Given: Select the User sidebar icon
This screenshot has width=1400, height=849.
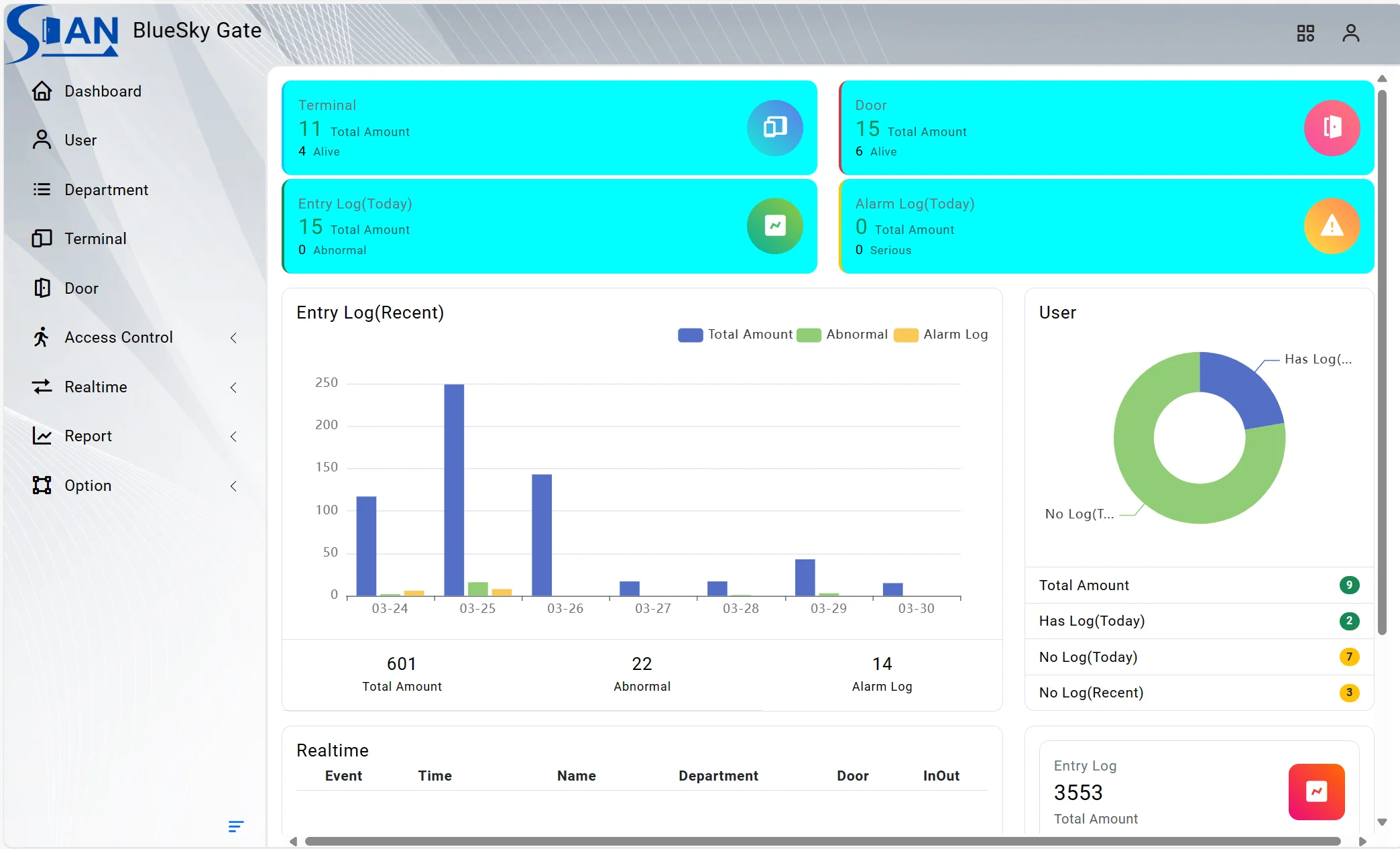Looking at the screenshot, I should click(x=42, y=139).
